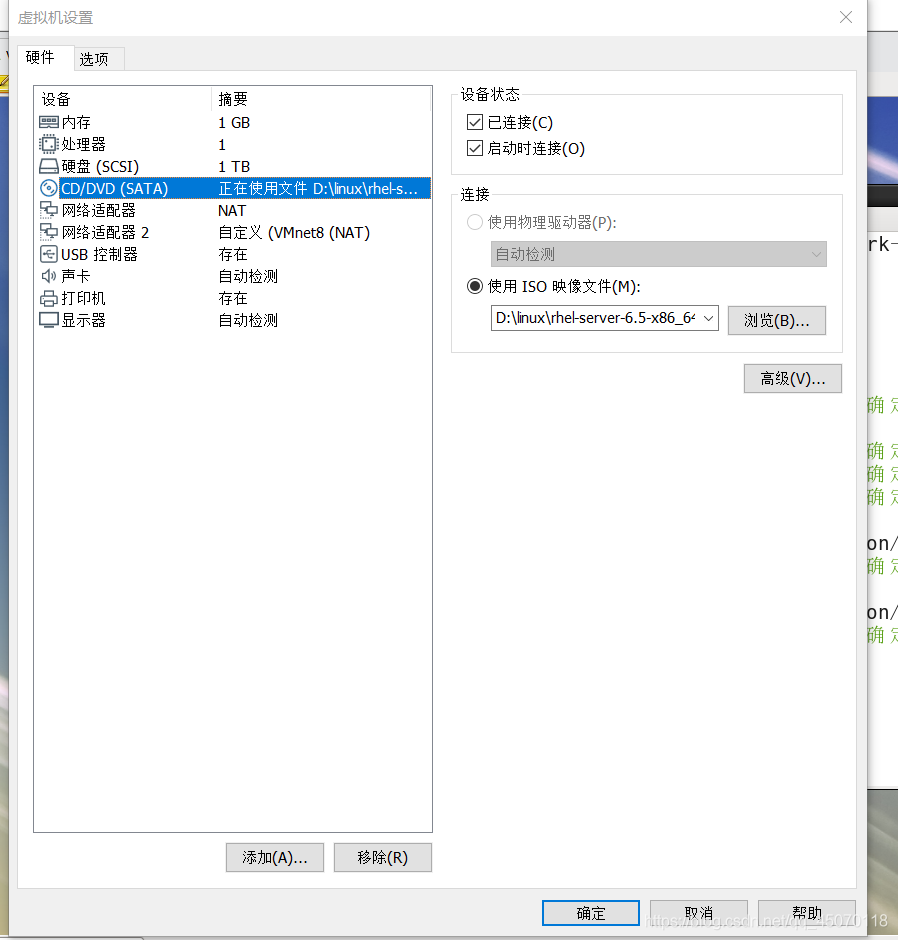This screenshot has height=940, width=898.
Task: Select the 使用 ISO 映像文件(M) radio button
Action: (x=475, y=287)
